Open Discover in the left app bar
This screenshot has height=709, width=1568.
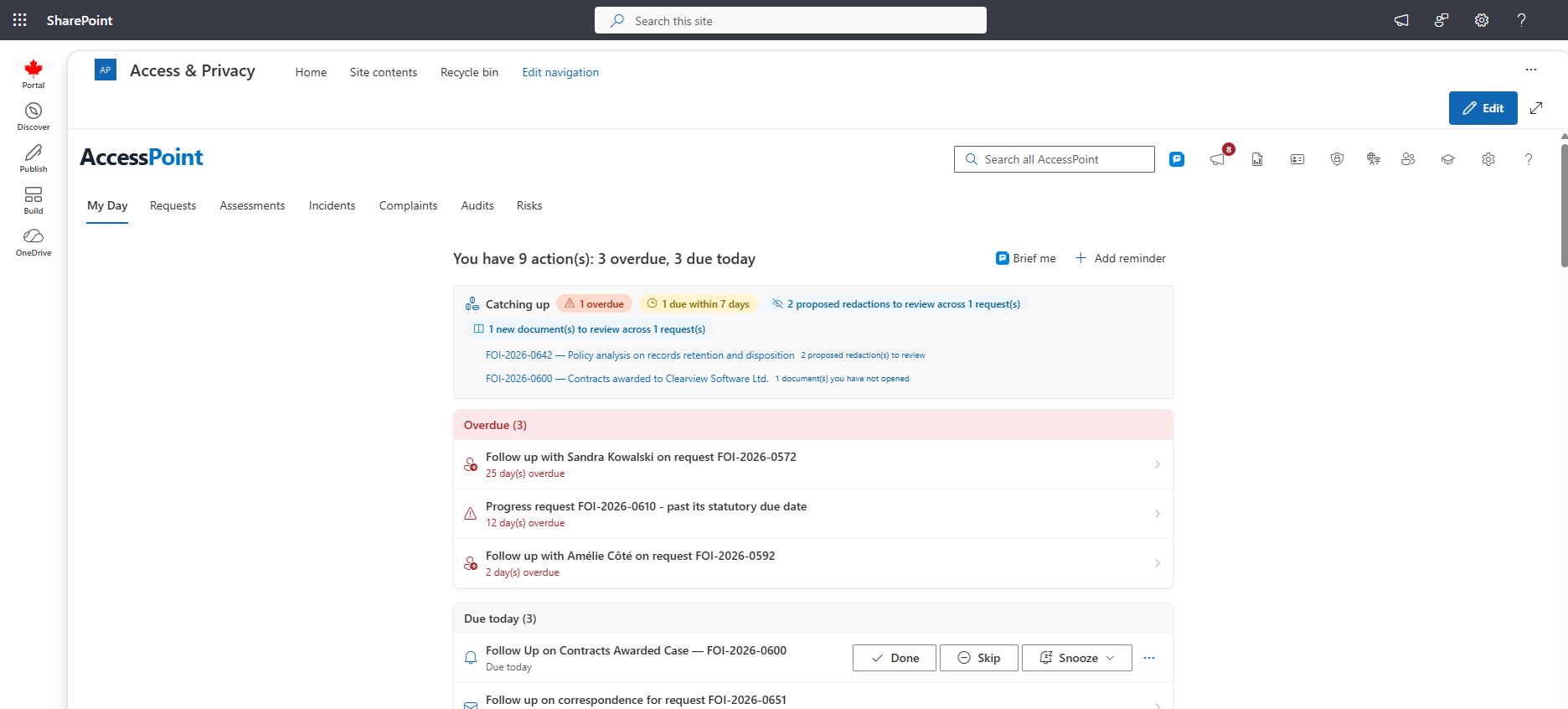(x=34, y=116)
